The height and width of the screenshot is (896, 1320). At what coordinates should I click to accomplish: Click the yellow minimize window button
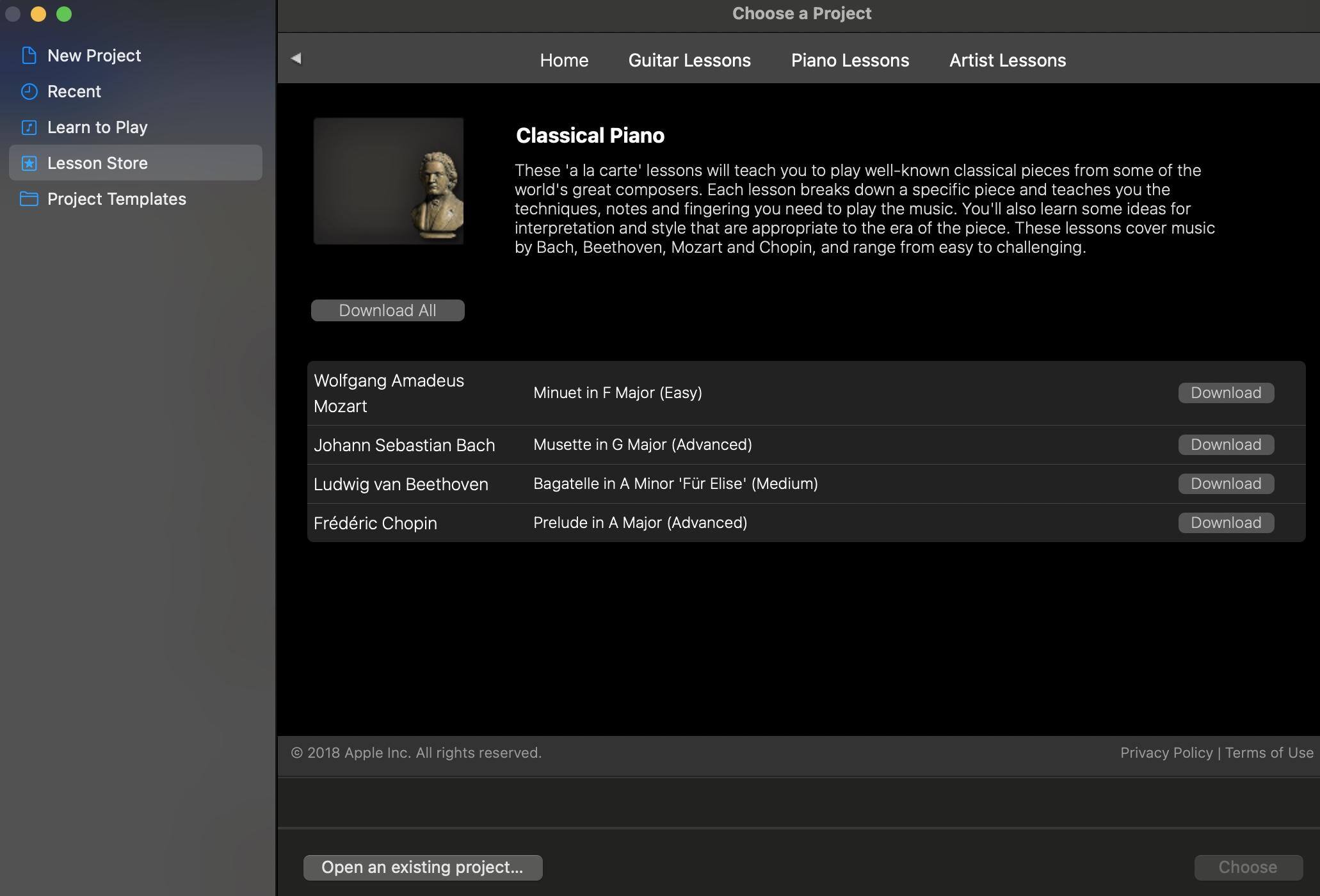(x=38, y=14)
